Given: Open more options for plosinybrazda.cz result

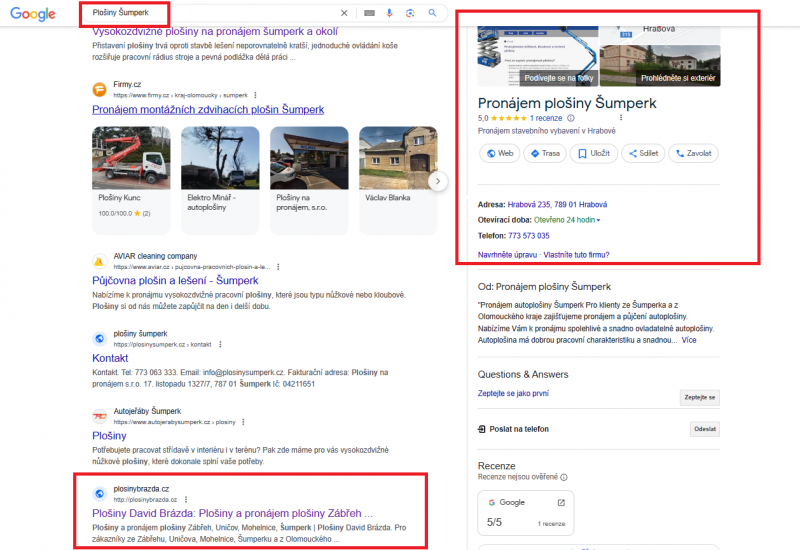Looking at the screenshot, I should [x=186, y=499].
